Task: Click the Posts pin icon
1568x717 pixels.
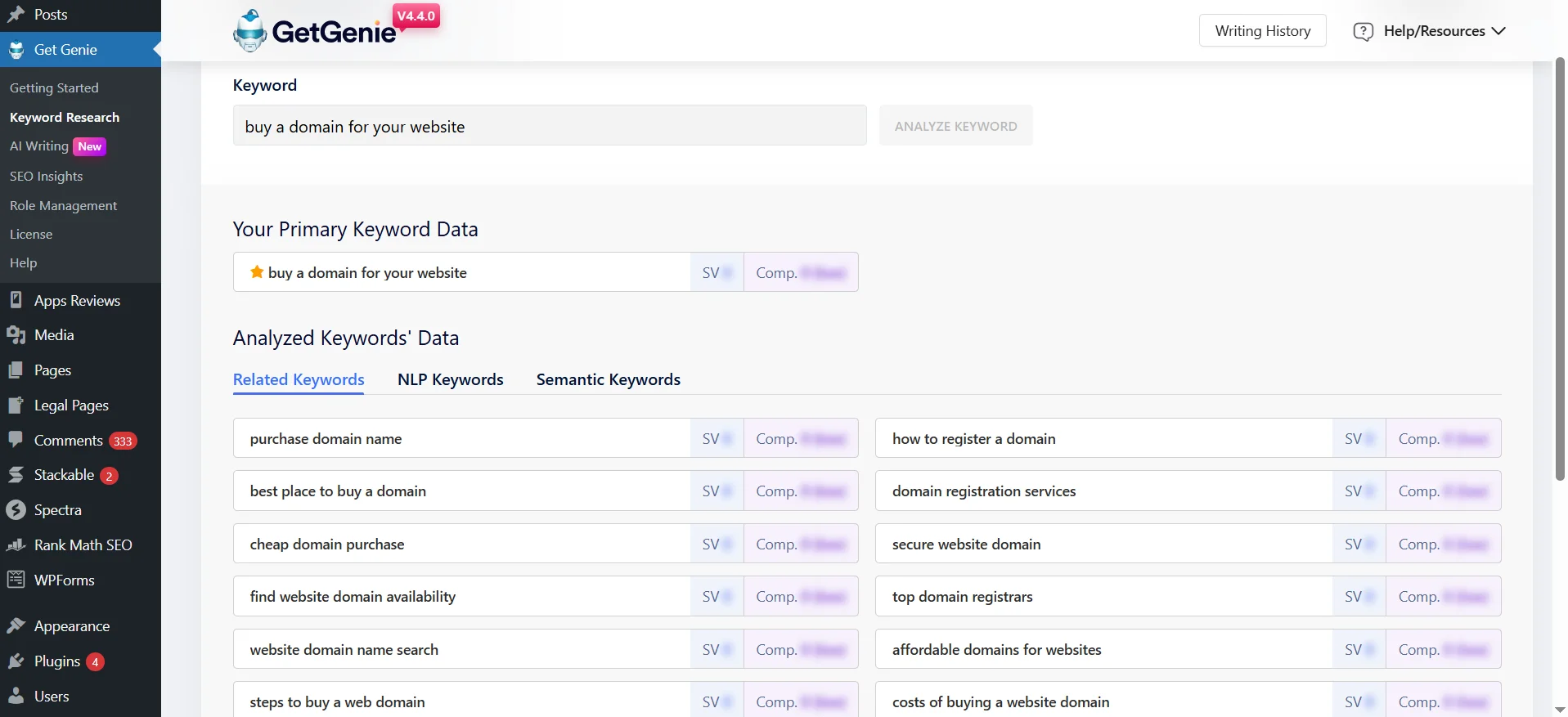Action: point(16,15)
